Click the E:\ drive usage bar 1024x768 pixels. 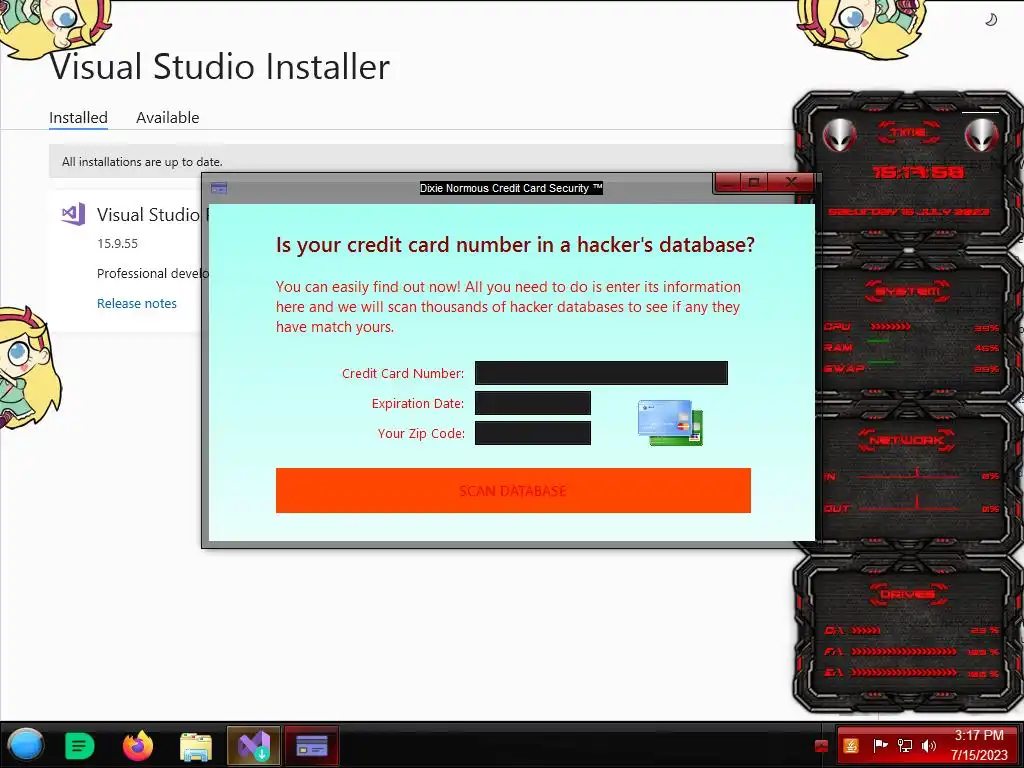click(904, 672)
